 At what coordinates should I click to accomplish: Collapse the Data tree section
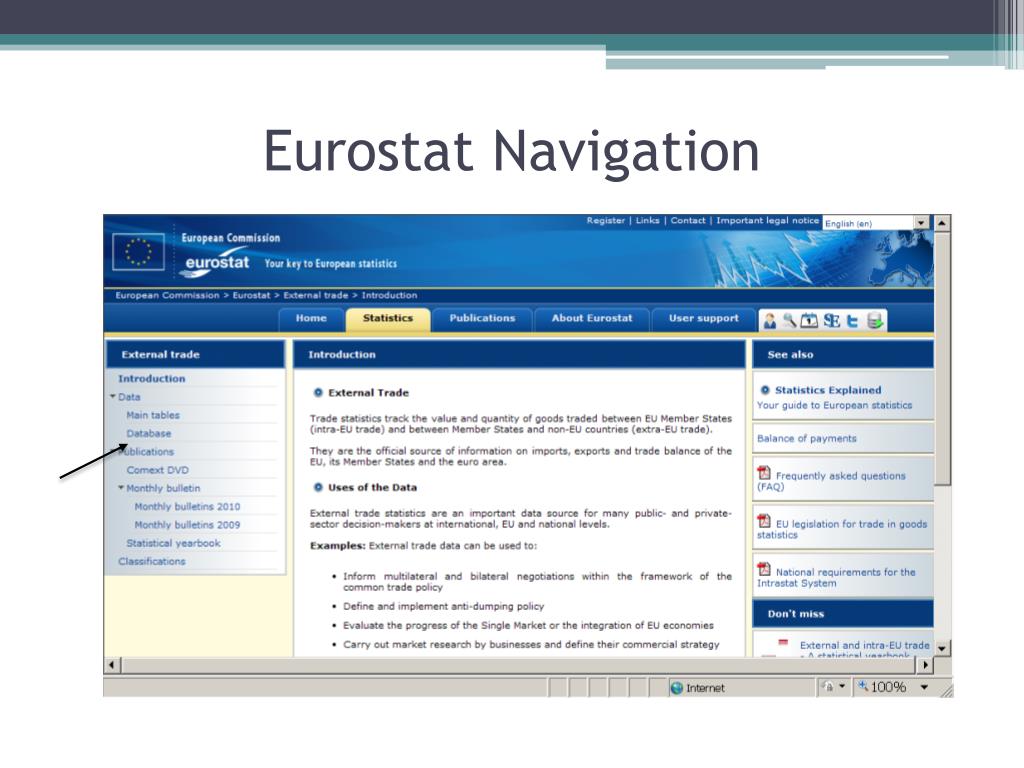(113, 396)
